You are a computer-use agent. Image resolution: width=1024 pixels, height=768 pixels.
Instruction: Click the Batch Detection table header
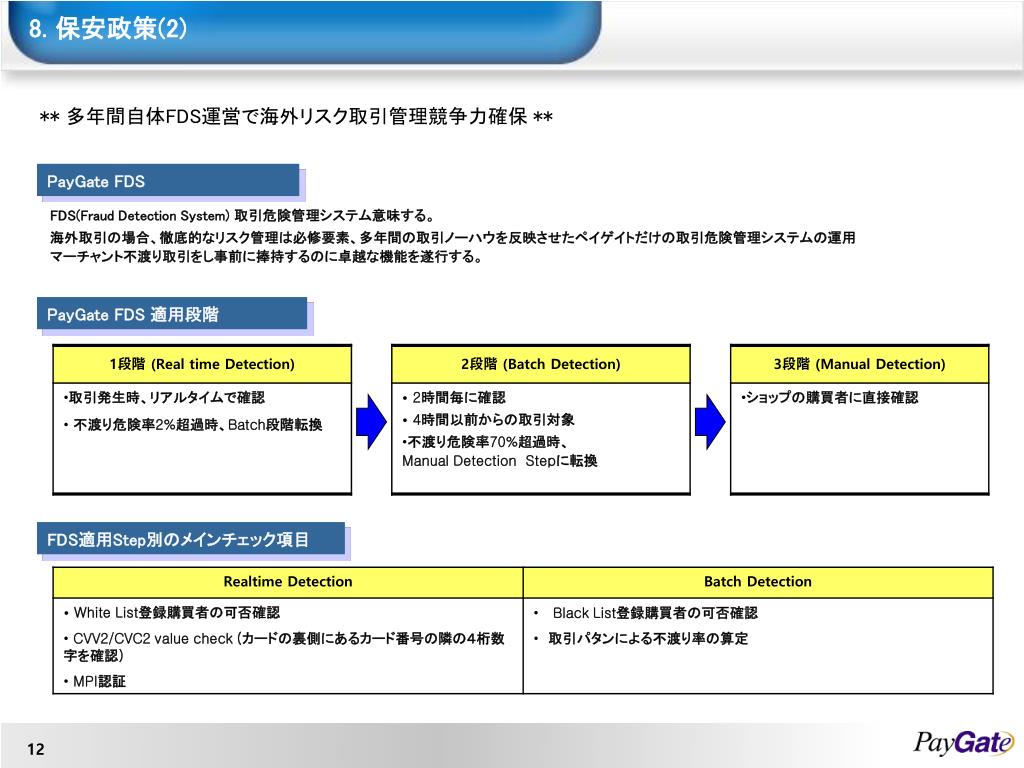(x=758, y=582)
